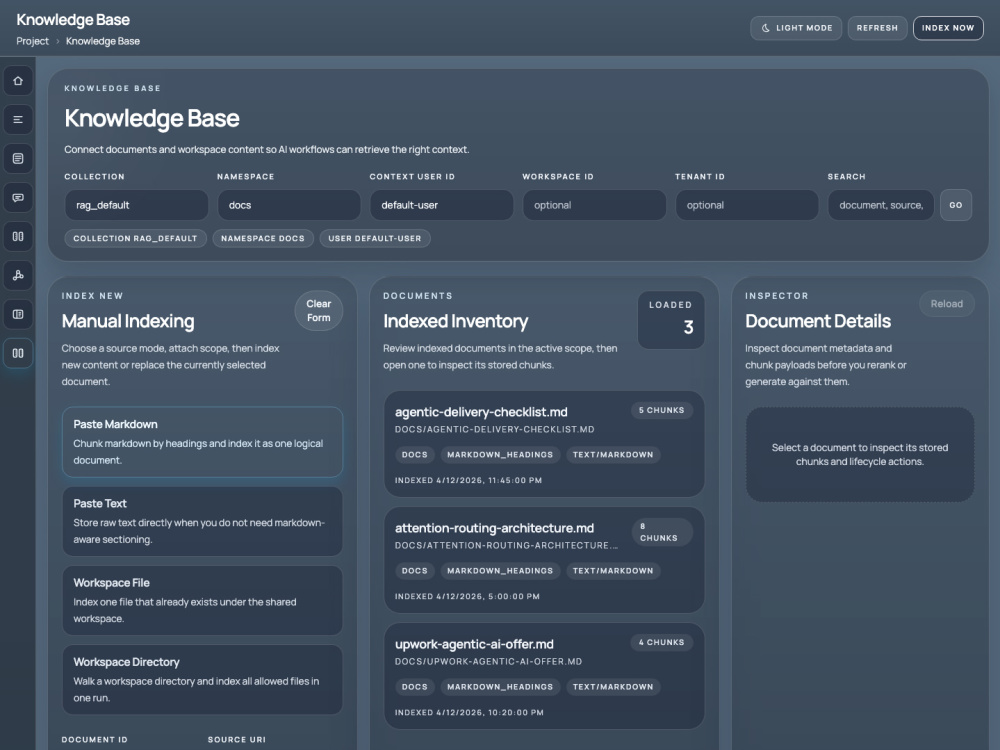Click the split-panel layout icon in sidebar
The width and height of the screenshot is (1000, 750).
coord(18,314)
